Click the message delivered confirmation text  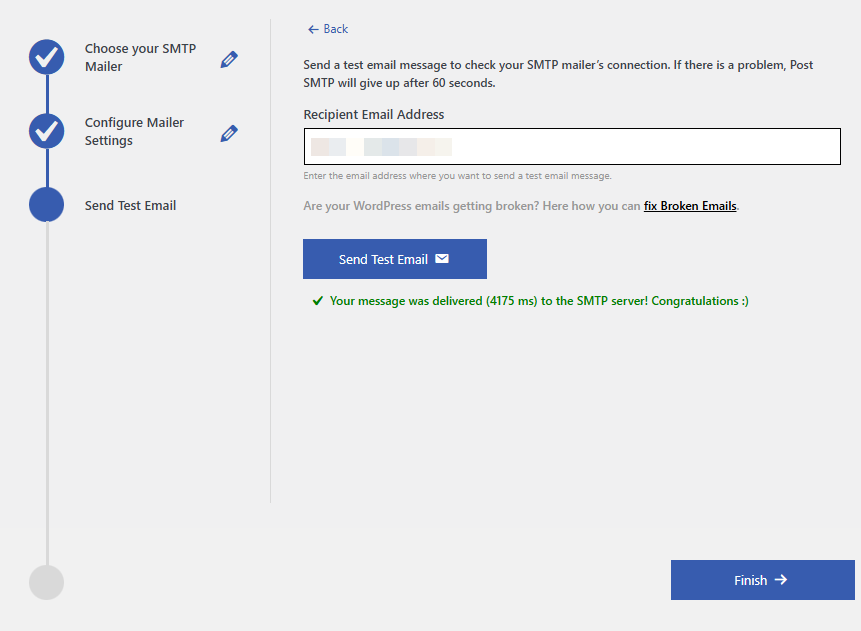(539, 301)
